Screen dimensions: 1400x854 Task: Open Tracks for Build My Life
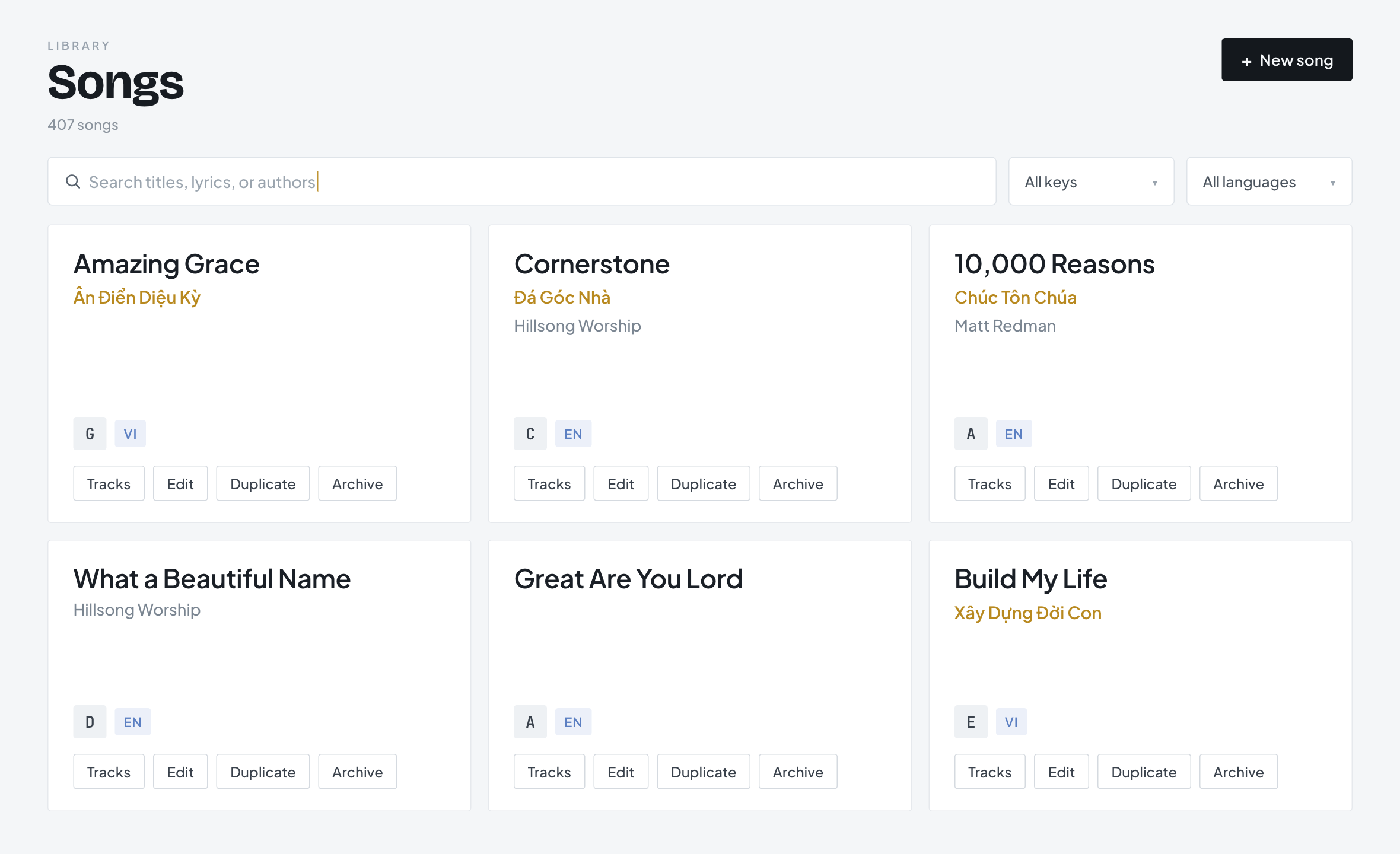989,772
